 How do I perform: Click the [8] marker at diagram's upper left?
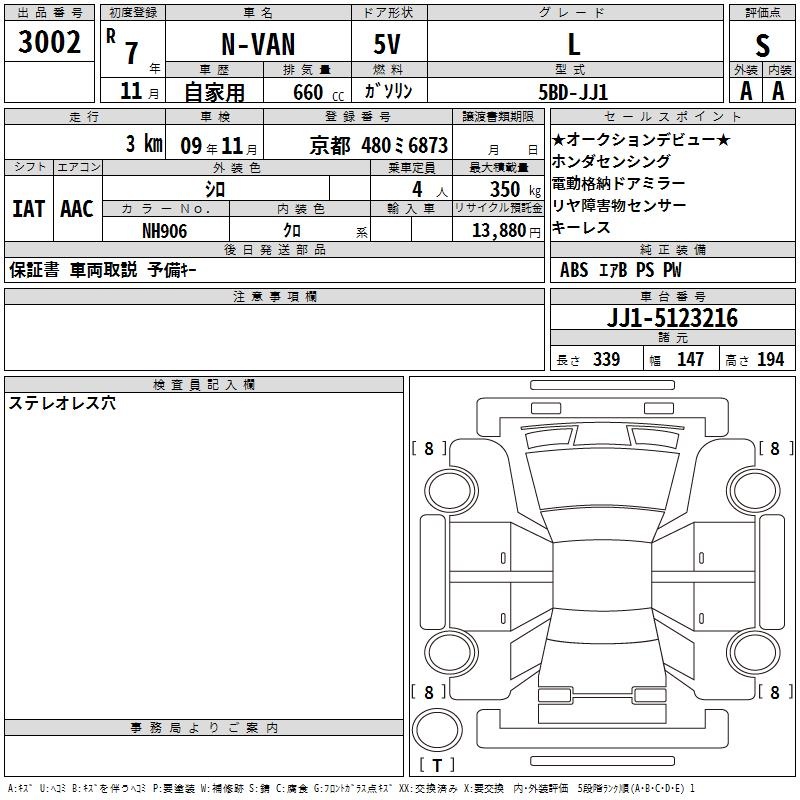(x=429, y=449)
